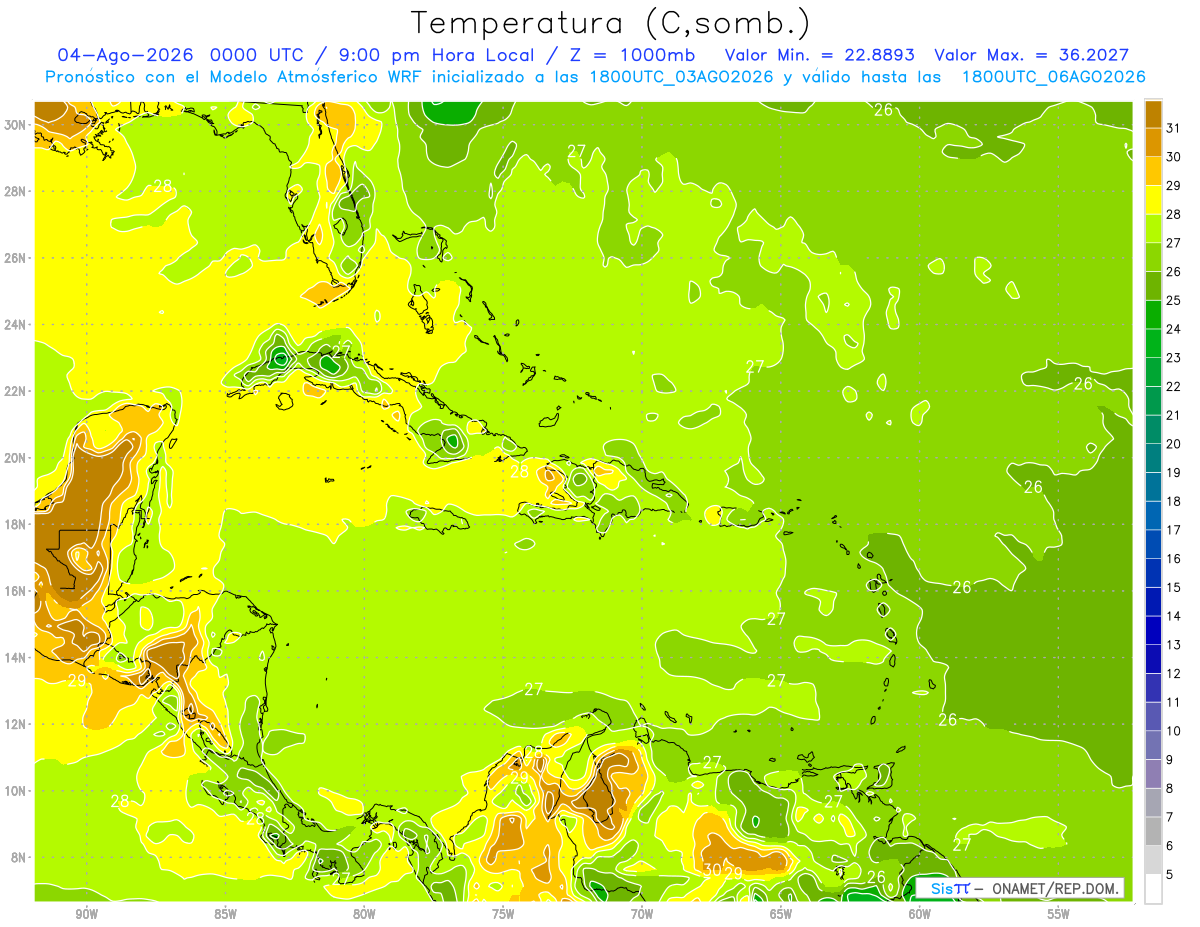Screen dimensions: 1200x927
Task: Pick the orange legend swatch between 30 and 31
Action: coord(1153,142)
